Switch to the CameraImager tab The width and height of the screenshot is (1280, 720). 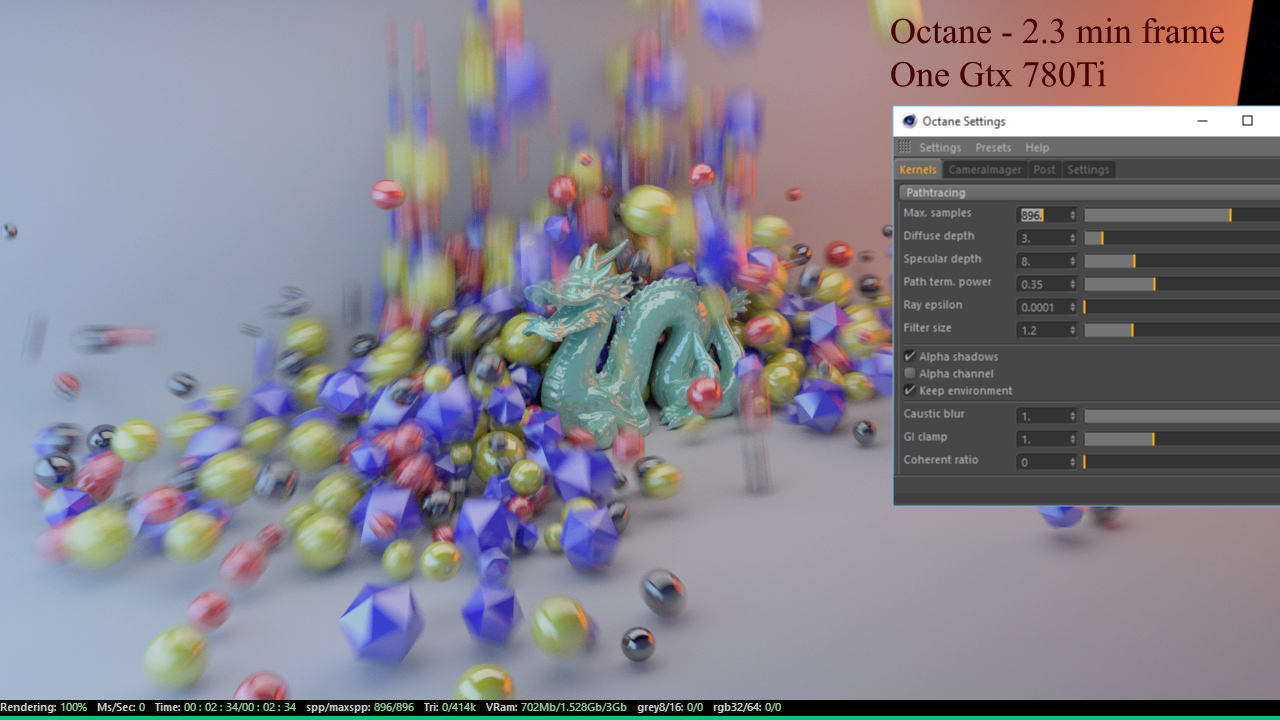[x=985, y=170]
